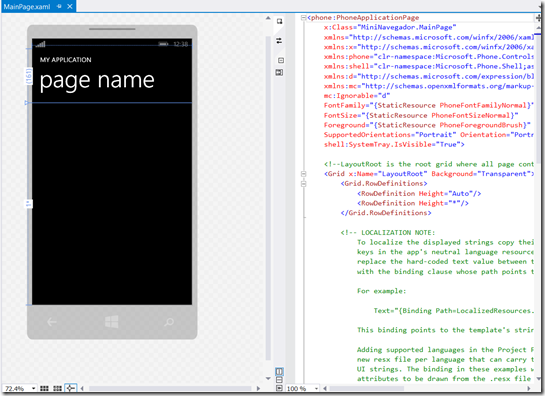Enable the vertical split view button

[279, 371]
